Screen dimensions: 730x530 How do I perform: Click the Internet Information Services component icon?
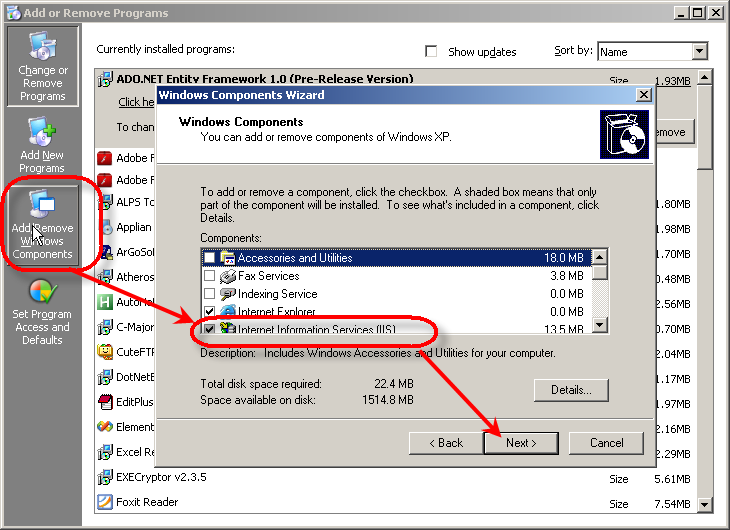pyautogui.click(x=228, y=327)
